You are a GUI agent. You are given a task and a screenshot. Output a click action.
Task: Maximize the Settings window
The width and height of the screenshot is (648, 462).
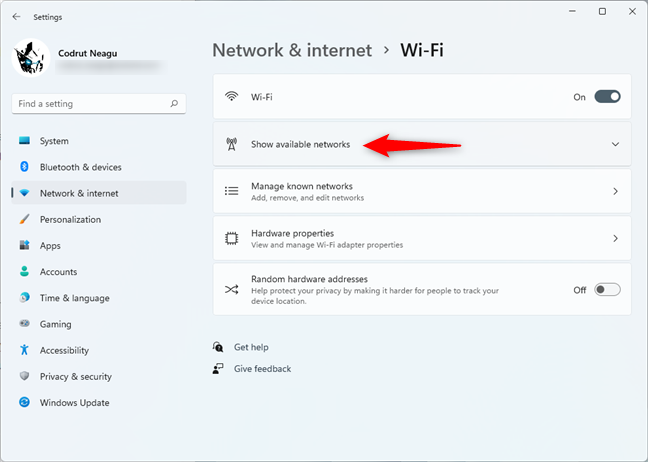(x=603, y=11)
